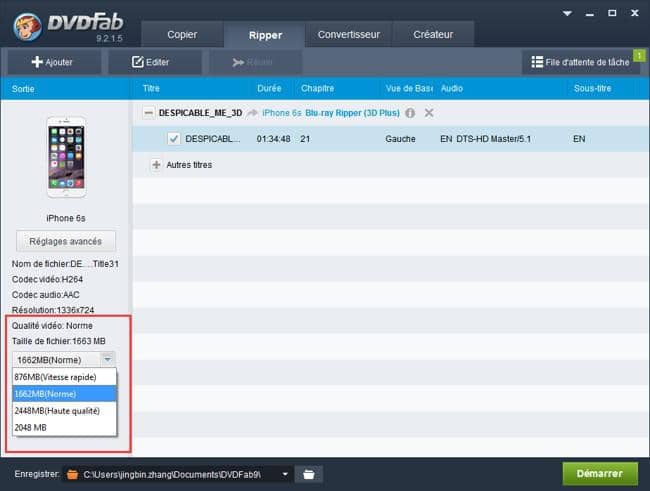Viewport: 650px width, 491px height.
Task: Click the DVDFab mascot logo icon
Action: pyautogui.click(x=27, y=27)
